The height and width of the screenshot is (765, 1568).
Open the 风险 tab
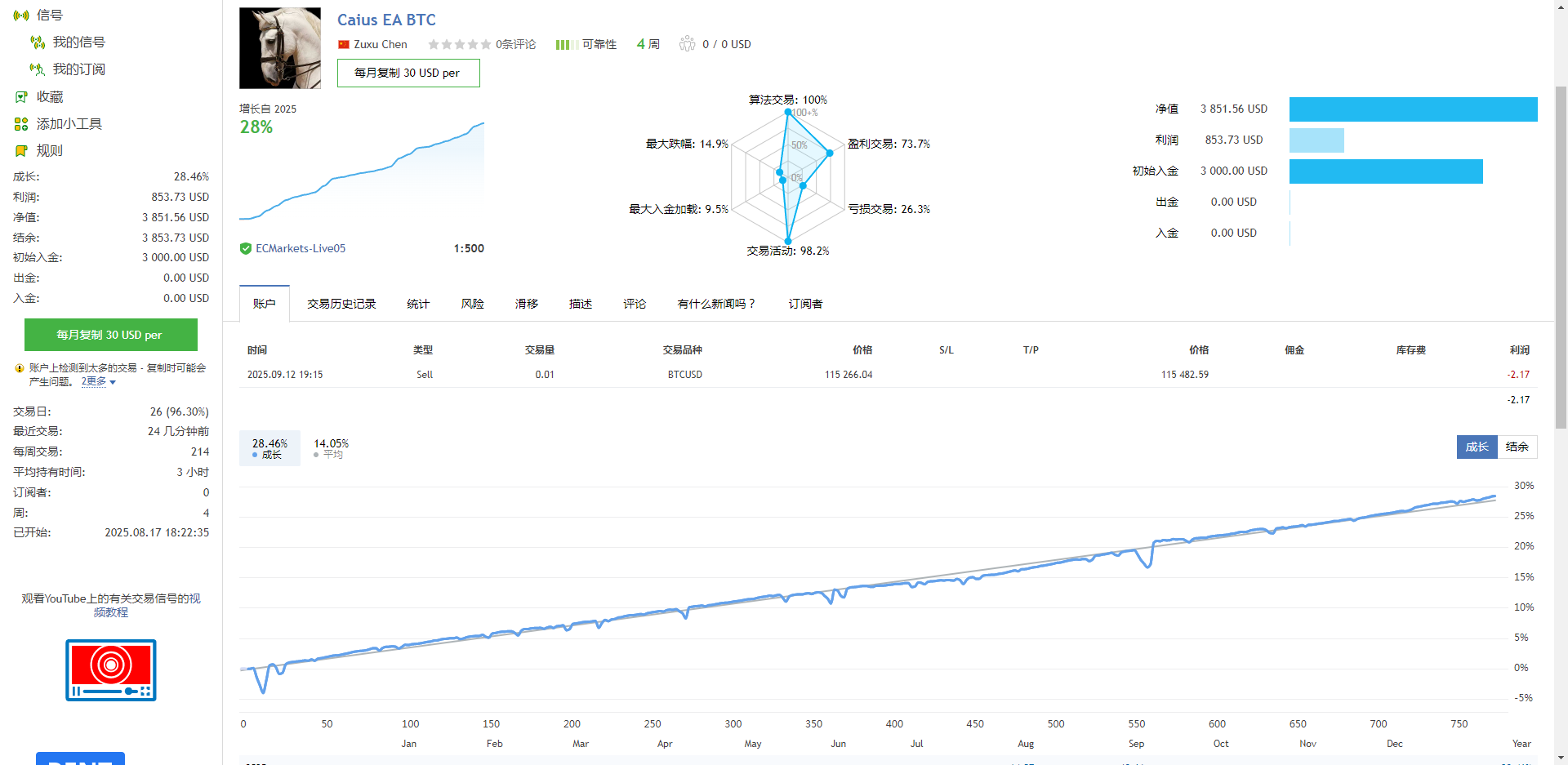473,304
